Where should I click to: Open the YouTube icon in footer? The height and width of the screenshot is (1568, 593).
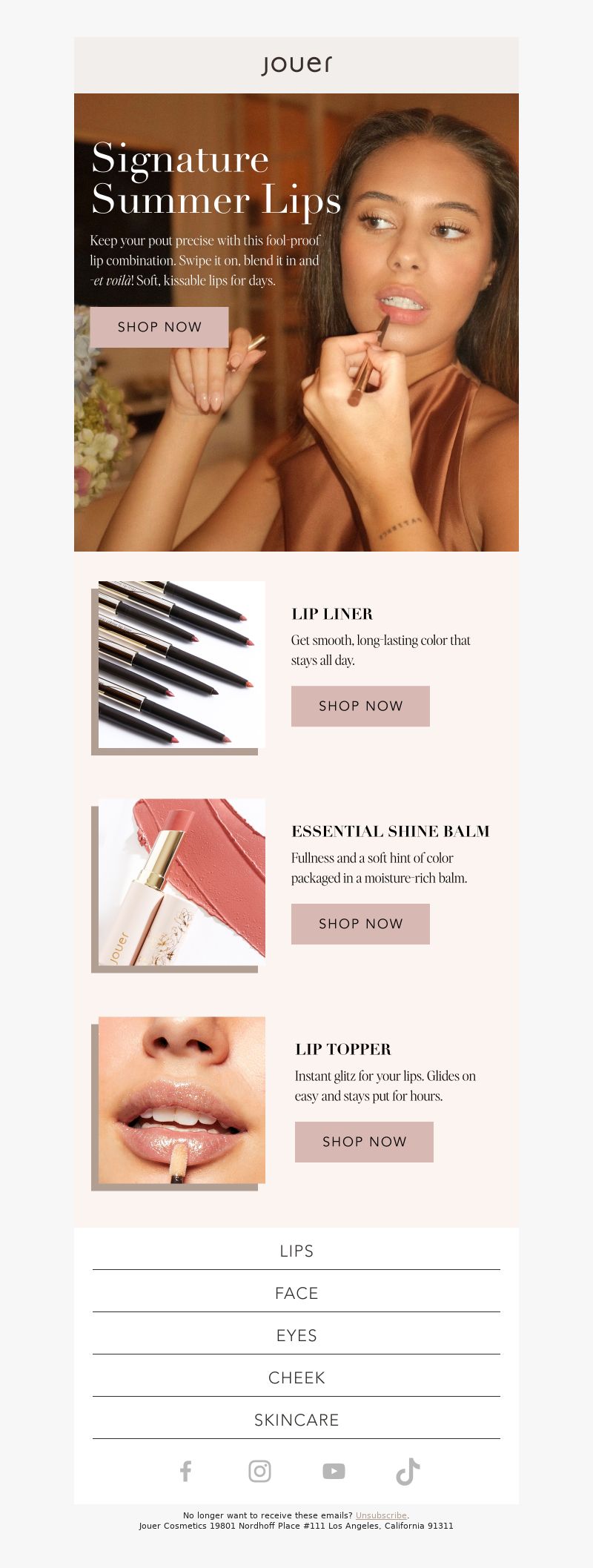(x=334, y=1471)
